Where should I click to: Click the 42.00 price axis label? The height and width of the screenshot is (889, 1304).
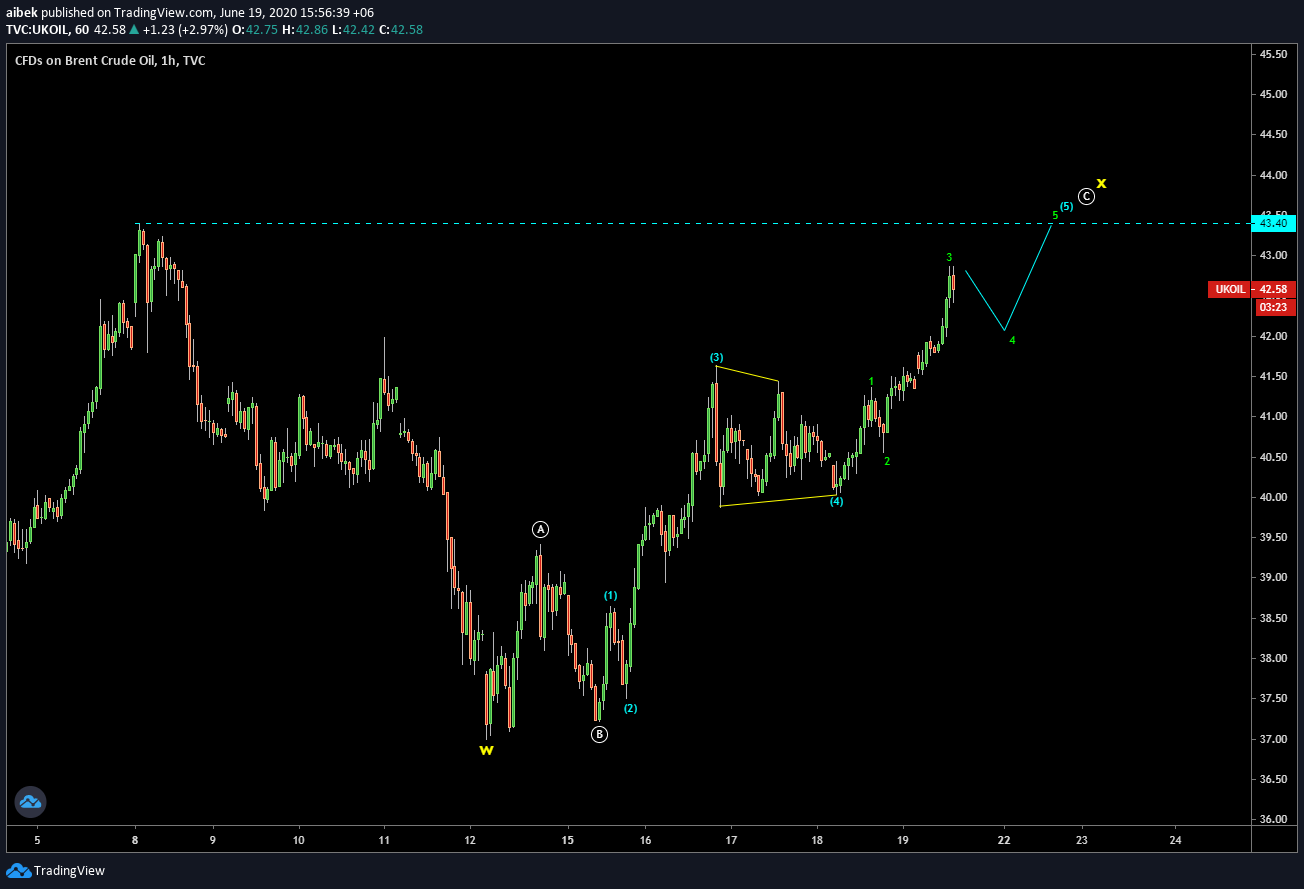1273,336
